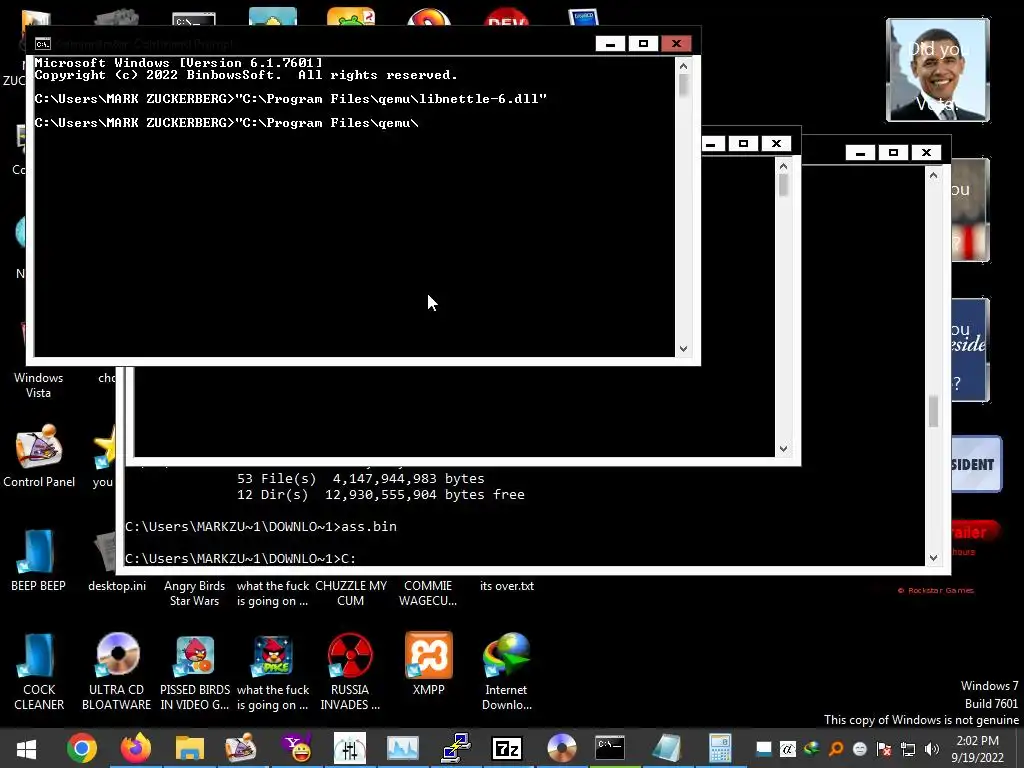Click the front Command Prompt scrollbar thumb
The width and height of the screenshot is (1024, 768).
pos(683,86)
